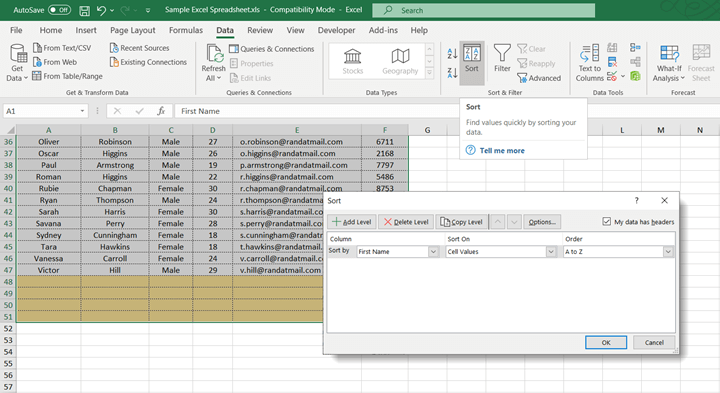Toggle AutoSave switch

pyautogui.click(x=59, y=10)
